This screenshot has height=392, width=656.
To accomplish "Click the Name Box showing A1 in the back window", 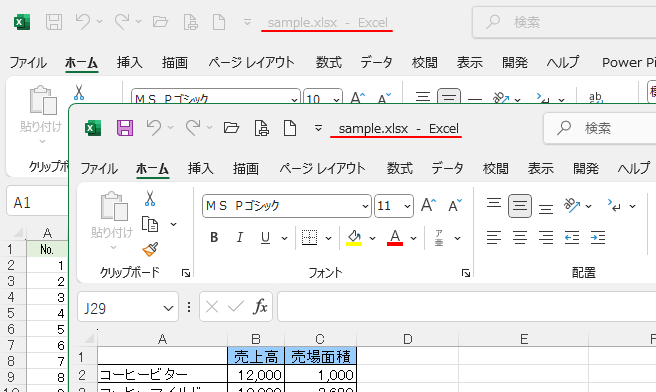I will coord(38,202).
